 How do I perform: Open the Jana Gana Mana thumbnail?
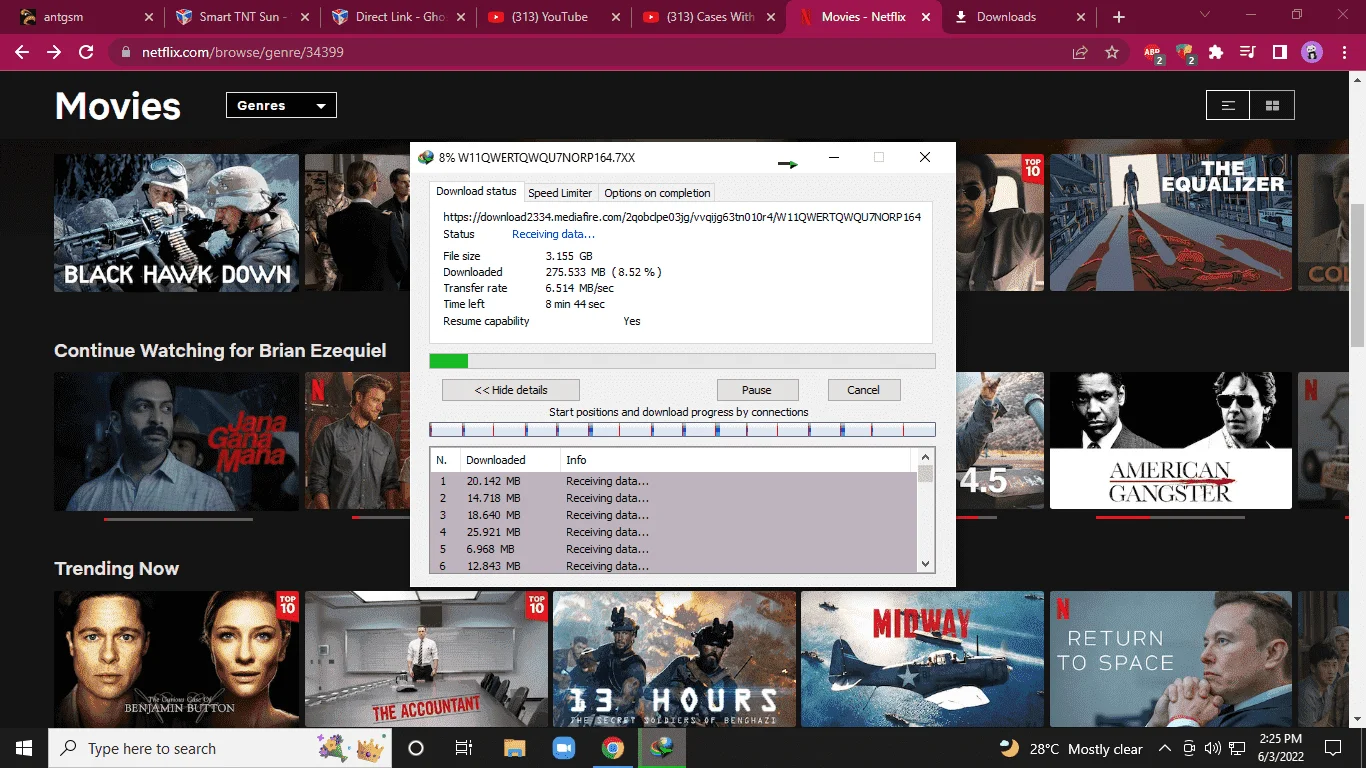tap(176, 441)
